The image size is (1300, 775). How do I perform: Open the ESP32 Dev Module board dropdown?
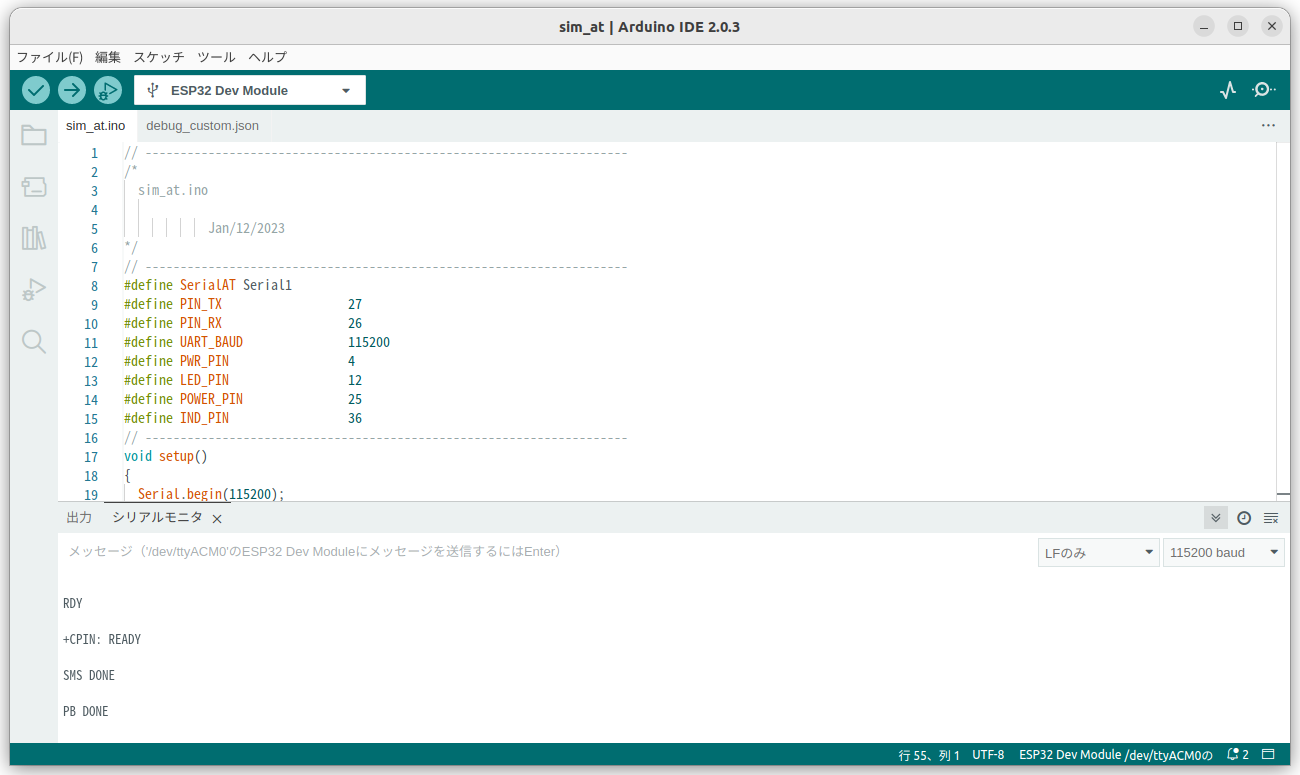250,90
